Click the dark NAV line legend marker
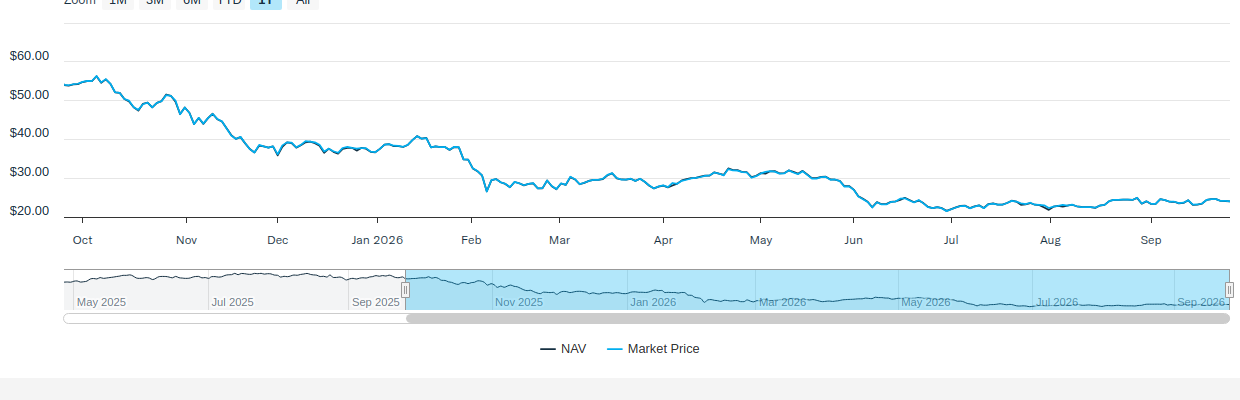The image size is (1240, 400). click(x=548, y=349)
